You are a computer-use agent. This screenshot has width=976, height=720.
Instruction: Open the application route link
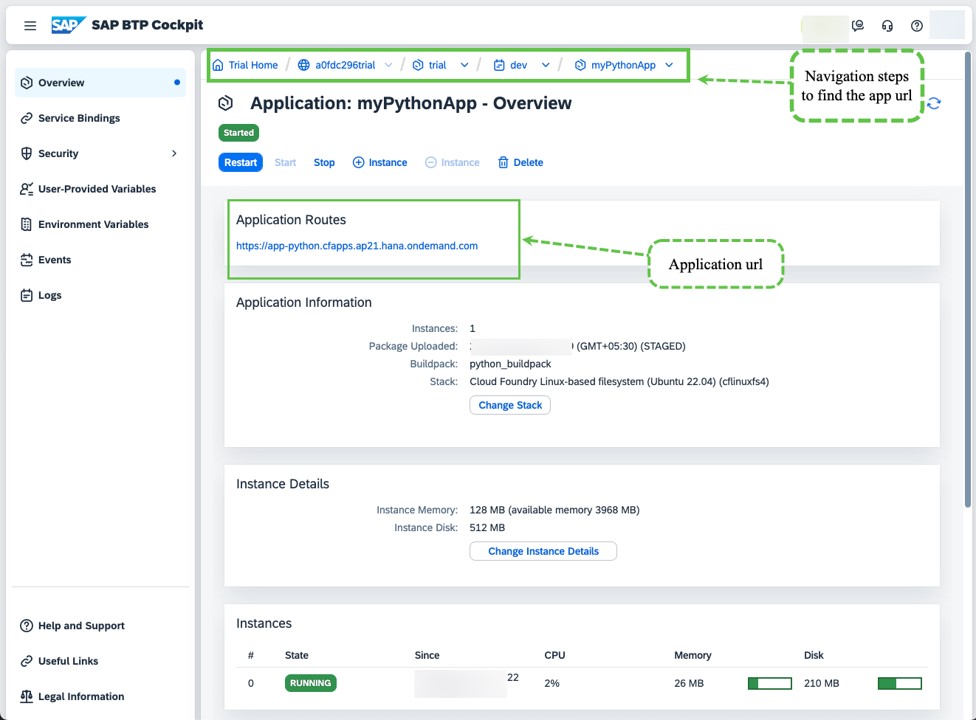pyautogui.click(x=356, y=245)
